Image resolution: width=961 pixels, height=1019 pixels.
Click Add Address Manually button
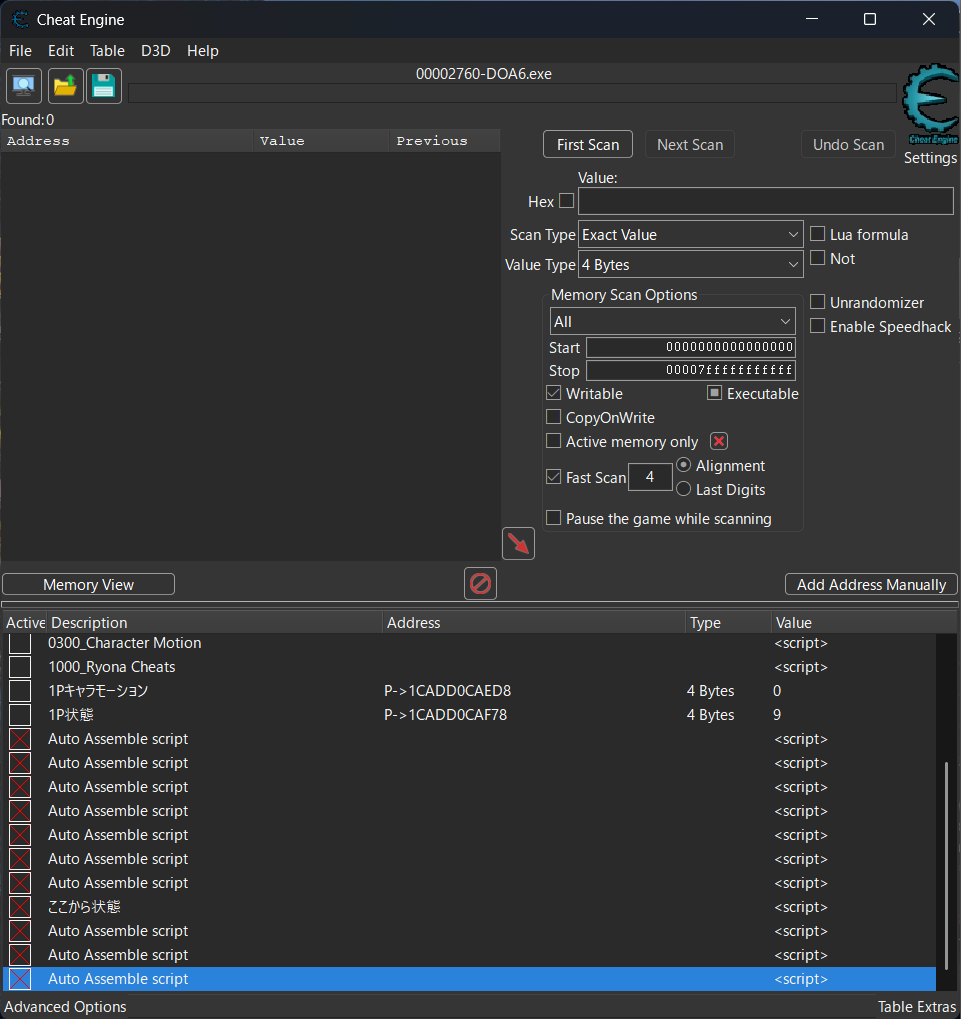click(x=871, y=585)
